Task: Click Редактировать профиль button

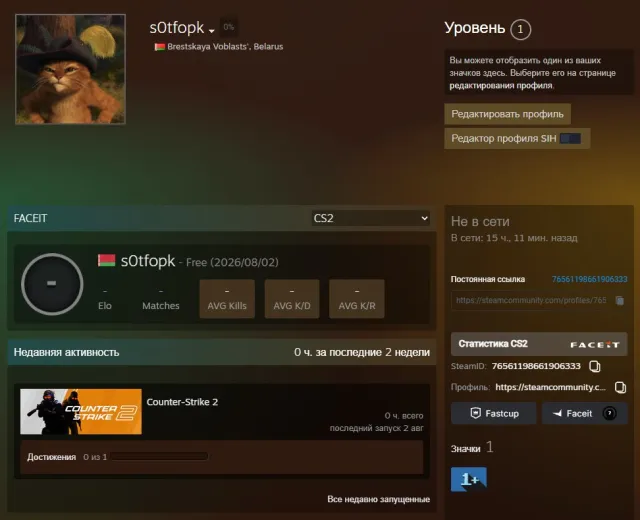Action: coord(507,114)
